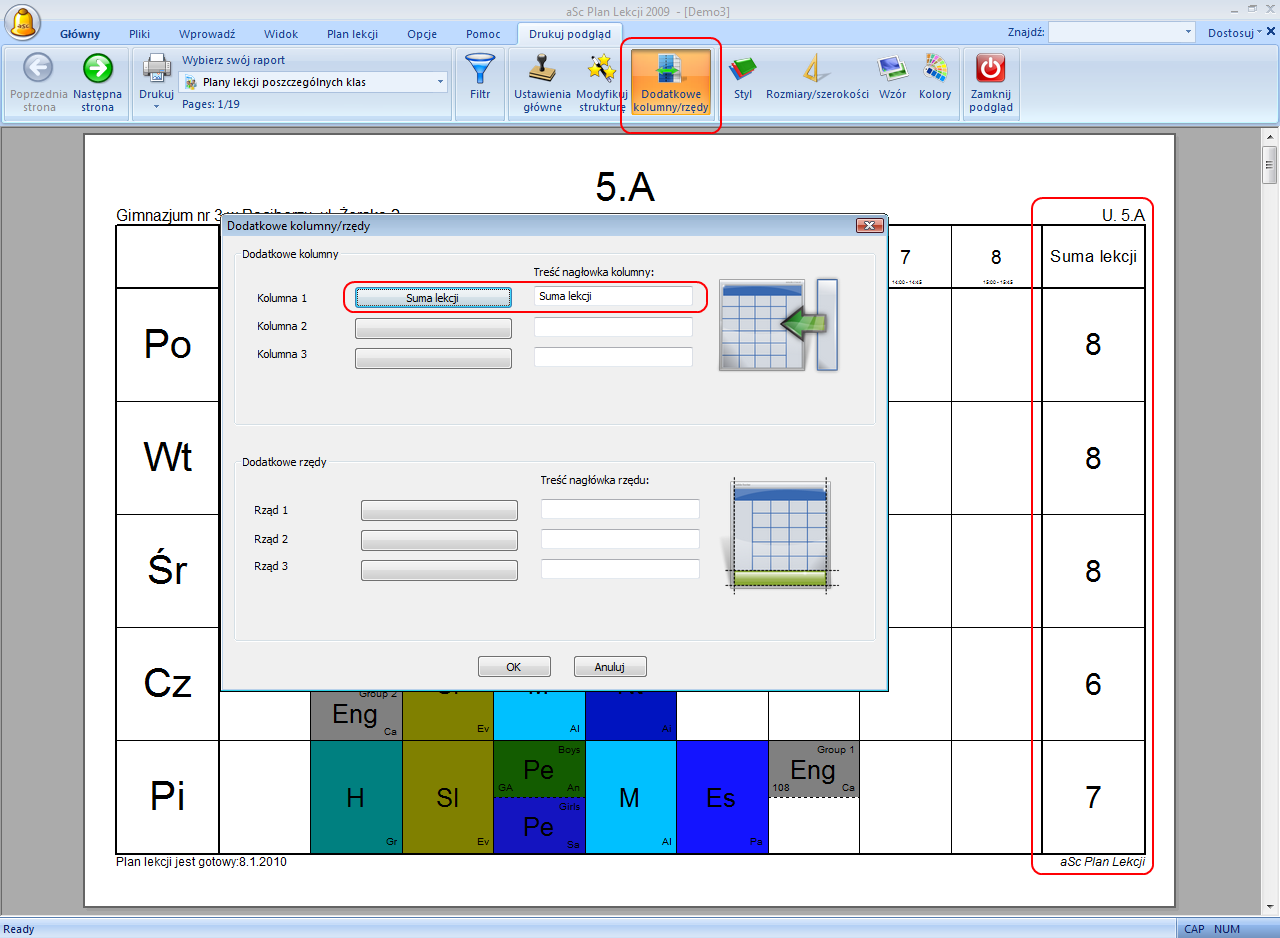The width and height of the screenshot is (1280, 938).
Task: Click Kolumna 3 header text field
Action: pos(613,357)
